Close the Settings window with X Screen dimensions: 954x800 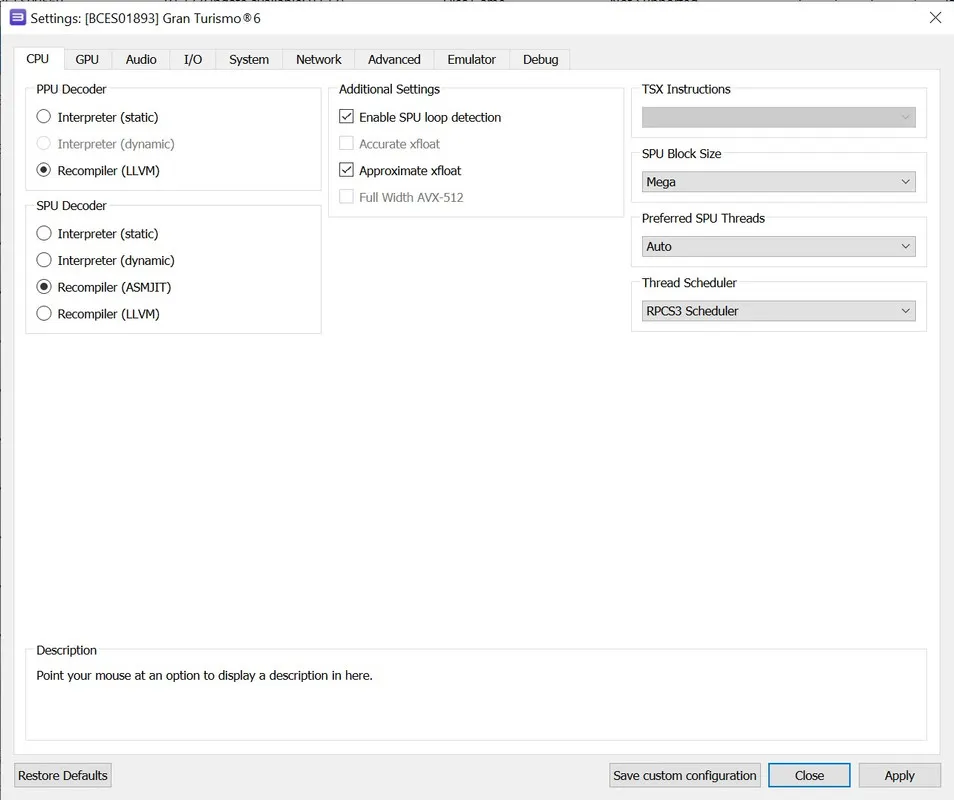tap(935, 18)
